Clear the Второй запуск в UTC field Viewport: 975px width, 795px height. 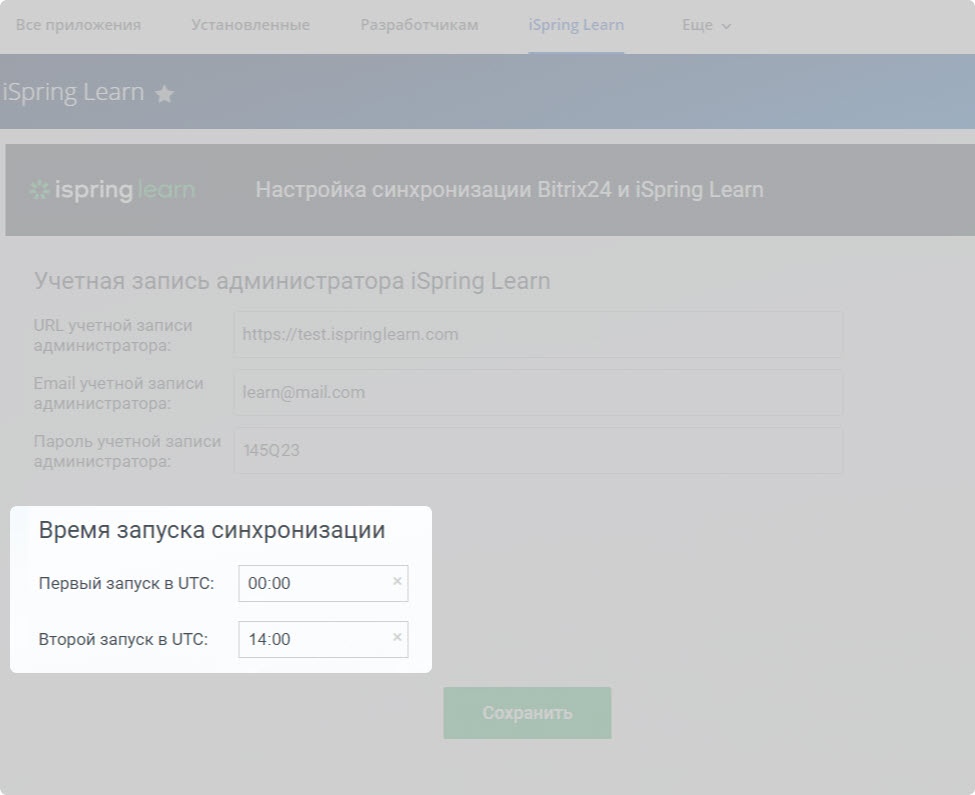(397, 638)
